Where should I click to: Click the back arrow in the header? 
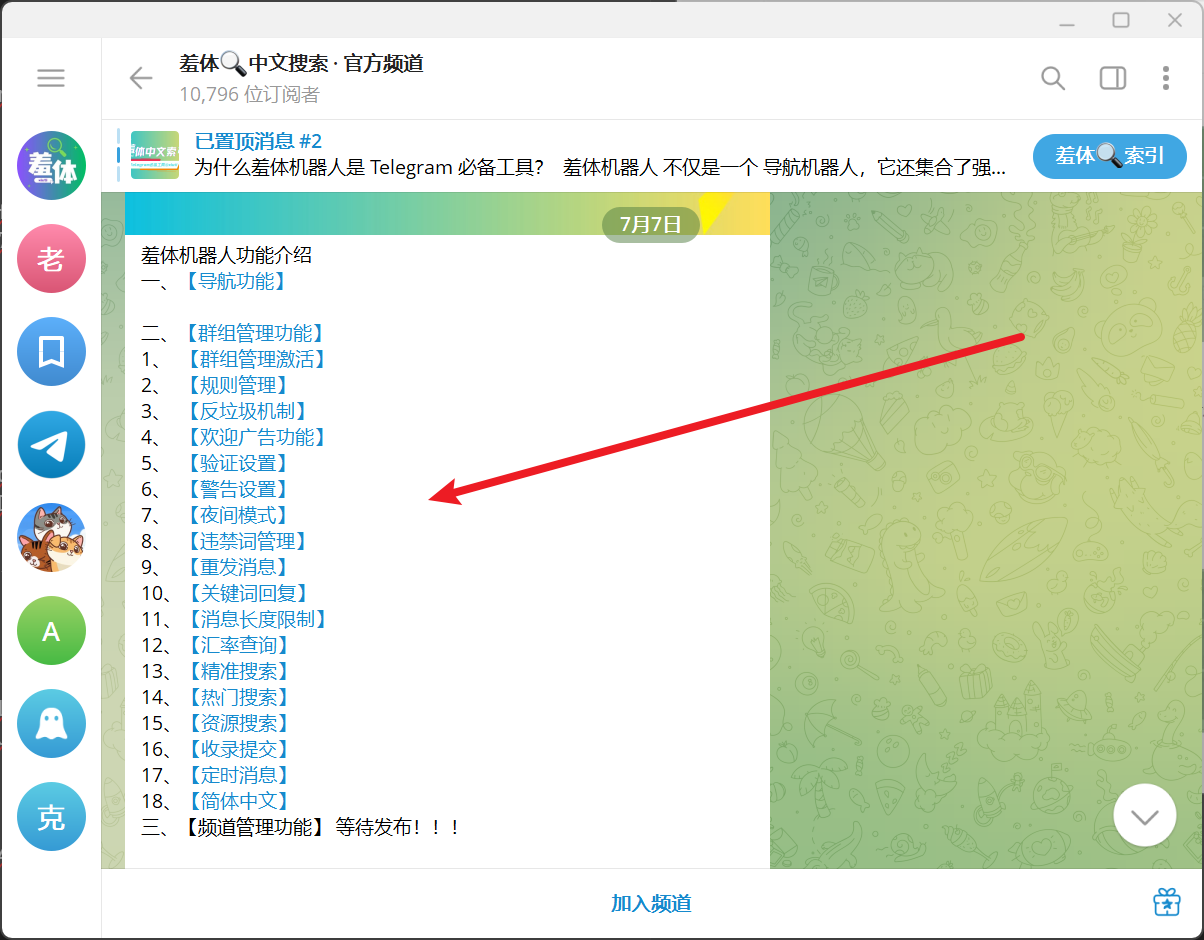point(140,78)
